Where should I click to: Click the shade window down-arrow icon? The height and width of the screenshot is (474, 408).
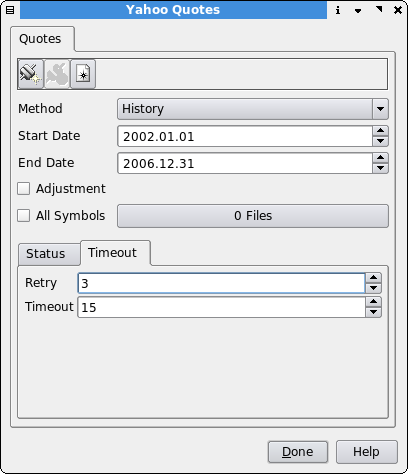coord(358,11)
